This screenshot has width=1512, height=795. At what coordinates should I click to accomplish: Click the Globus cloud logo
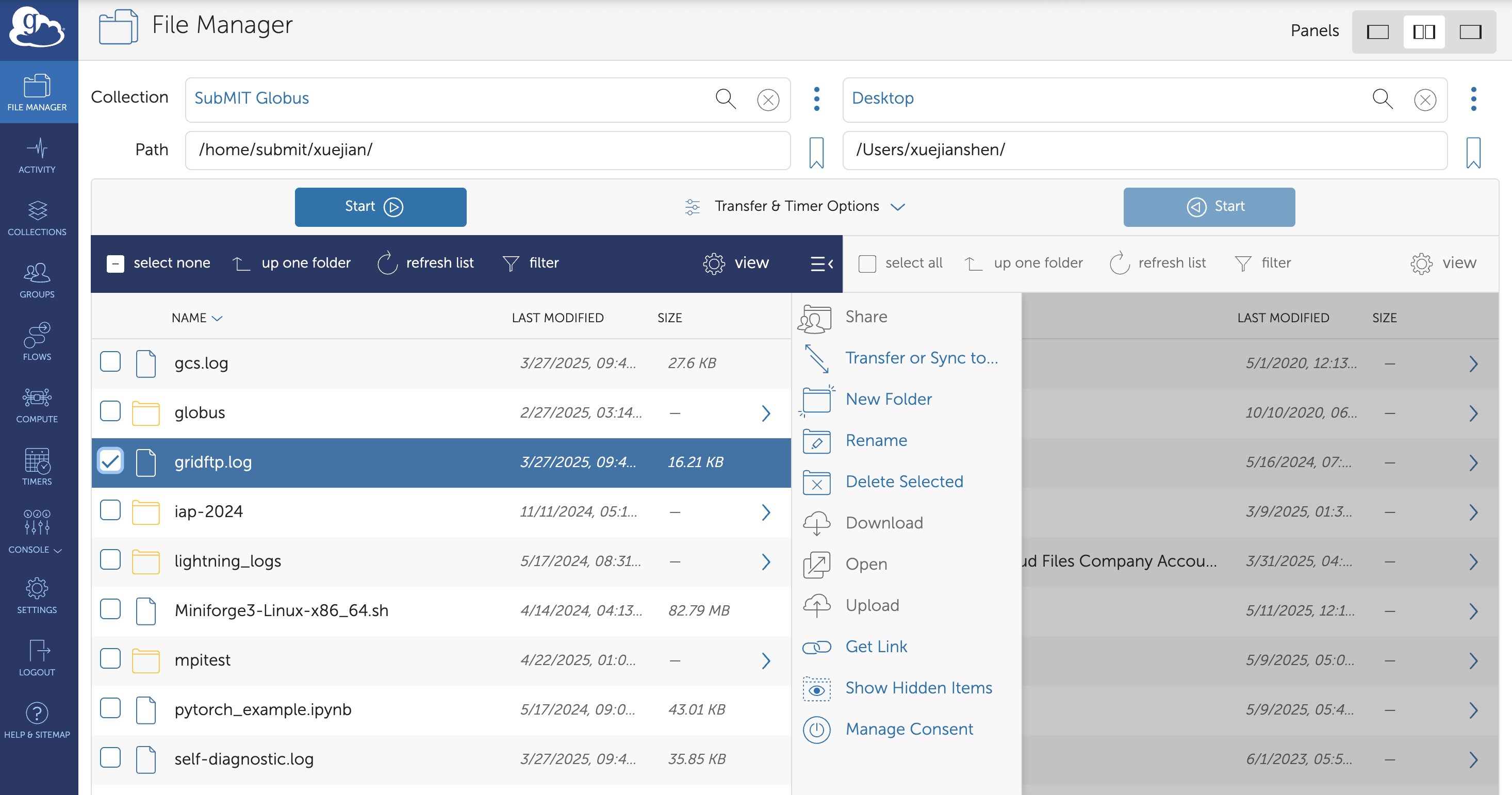(x=37, y=27)
